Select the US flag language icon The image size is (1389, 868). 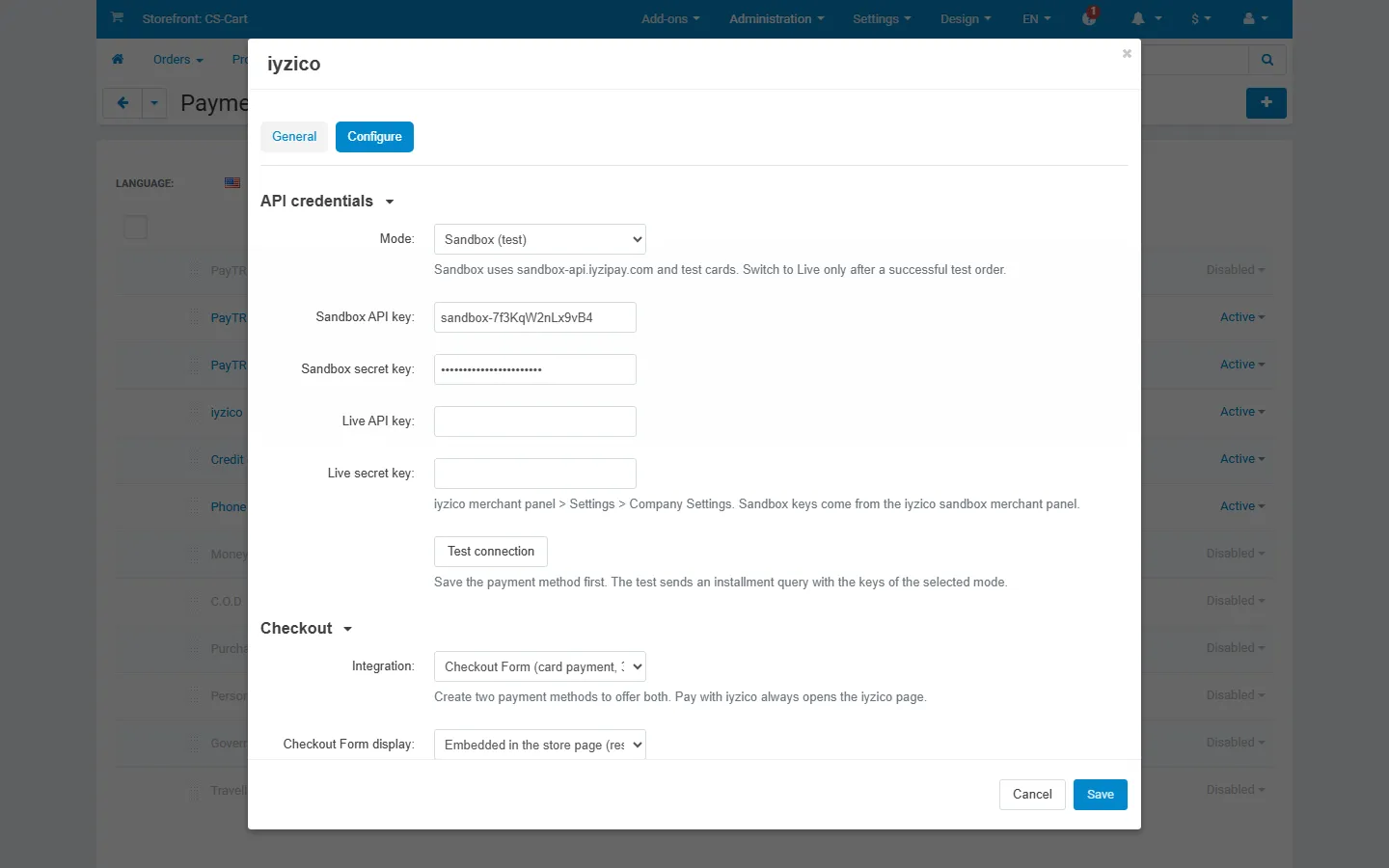pyautogui.click(x=232, y=182)
